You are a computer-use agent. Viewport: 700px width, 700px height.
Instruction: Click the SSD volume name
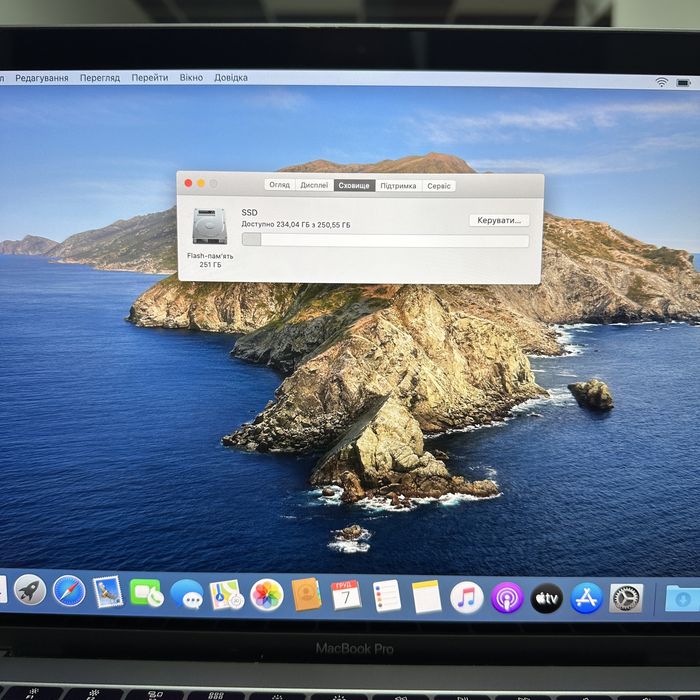pos(249,212)
